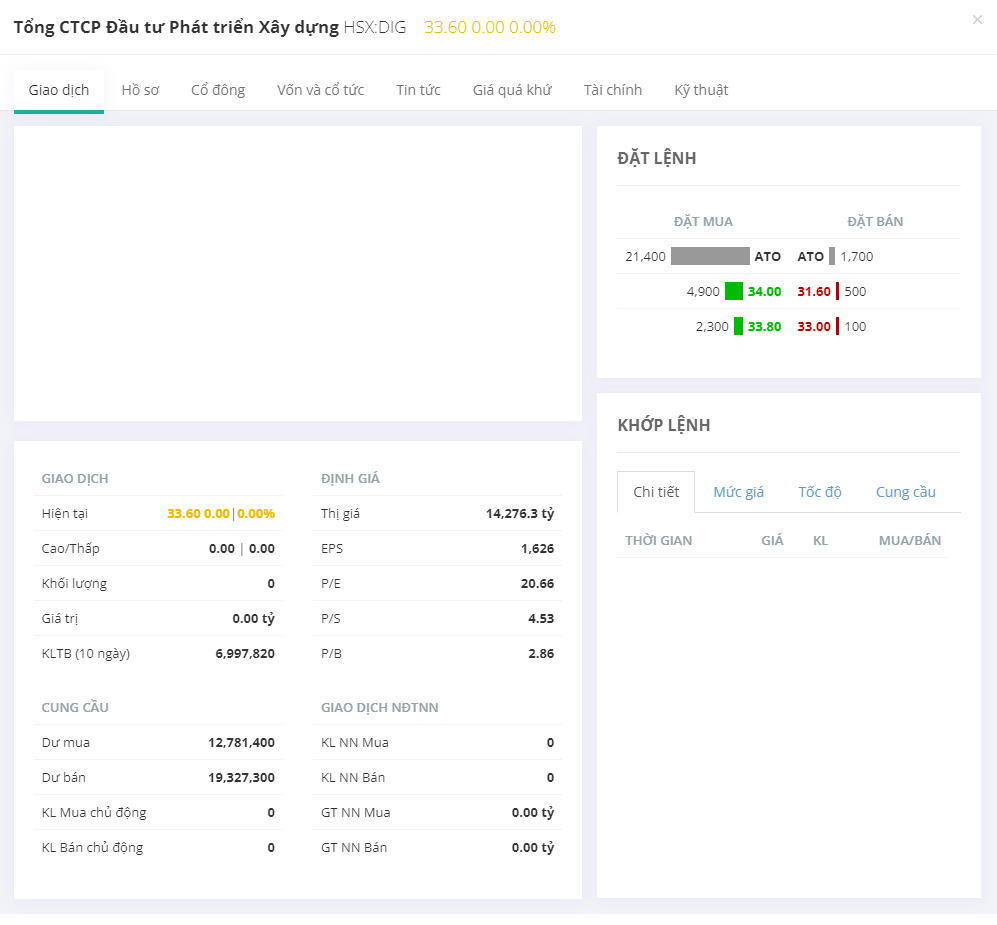Click the 34.00 buy price
The height and width of the screenshot is (925, 997).
(764, 292)
